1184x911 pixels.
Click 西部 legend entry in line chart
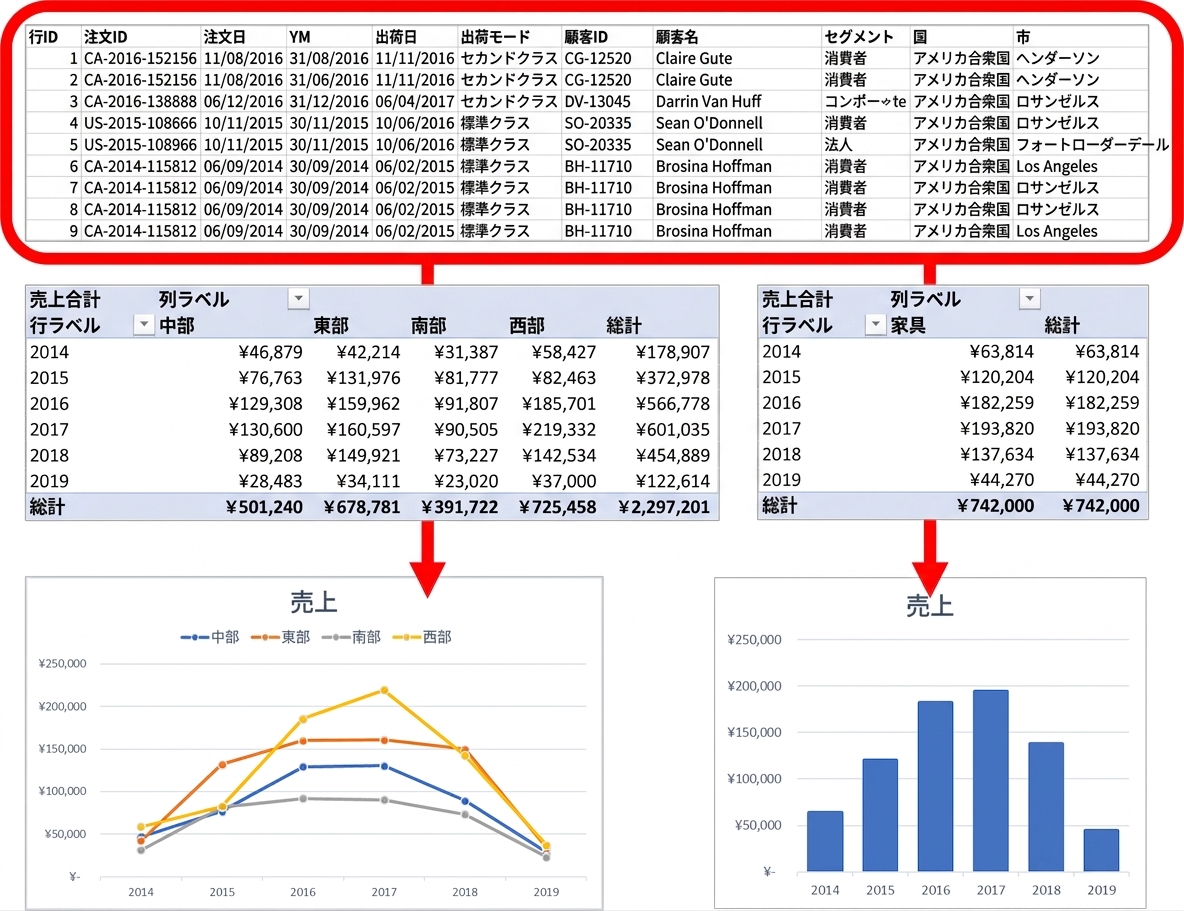pos(422,638)
